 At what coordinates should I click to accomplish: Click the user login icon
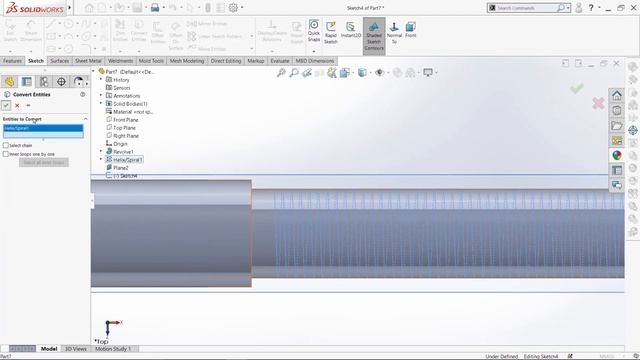[x=579, y=8]
